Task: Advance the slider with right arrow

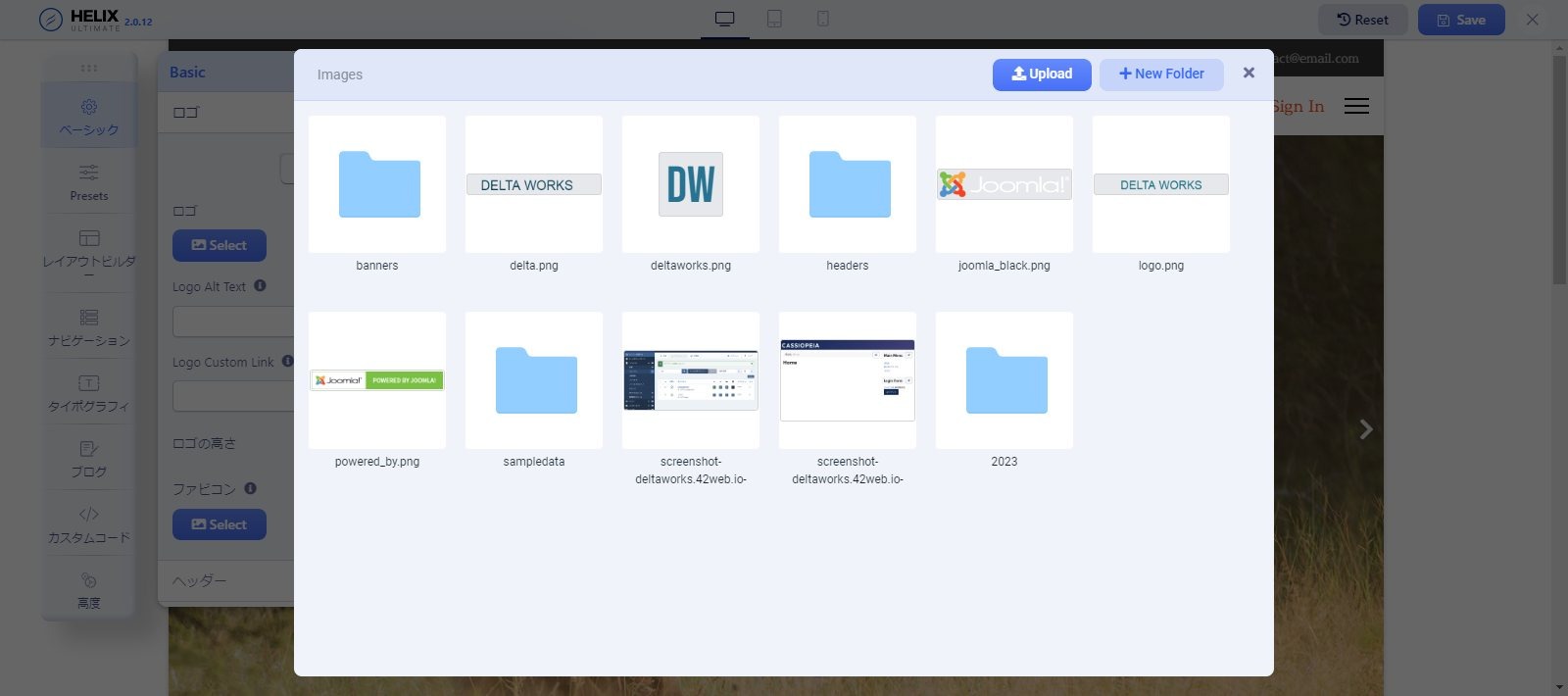Action: (1365, 429)
